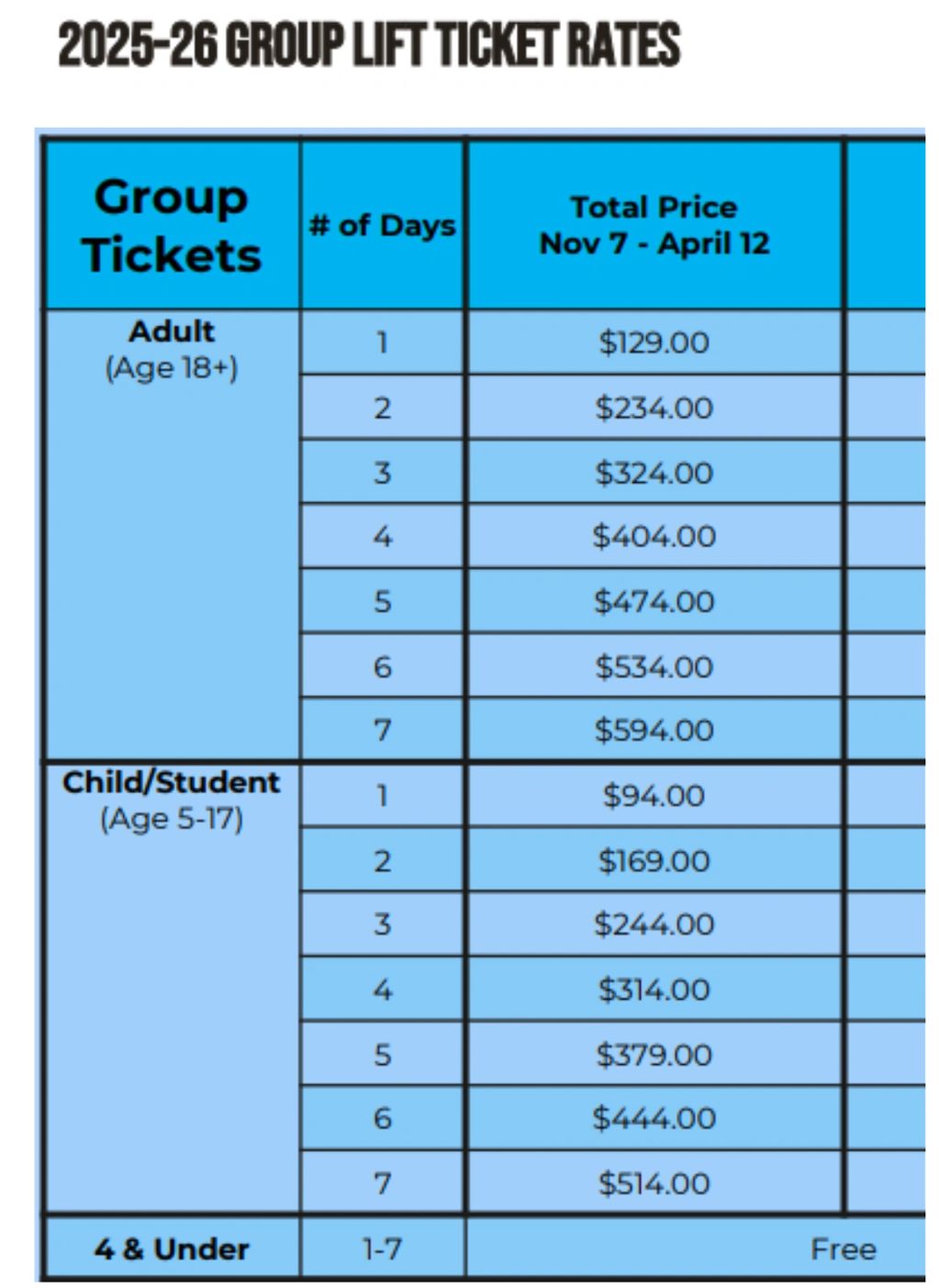Select the $169.00 price cell

(654, 861)
